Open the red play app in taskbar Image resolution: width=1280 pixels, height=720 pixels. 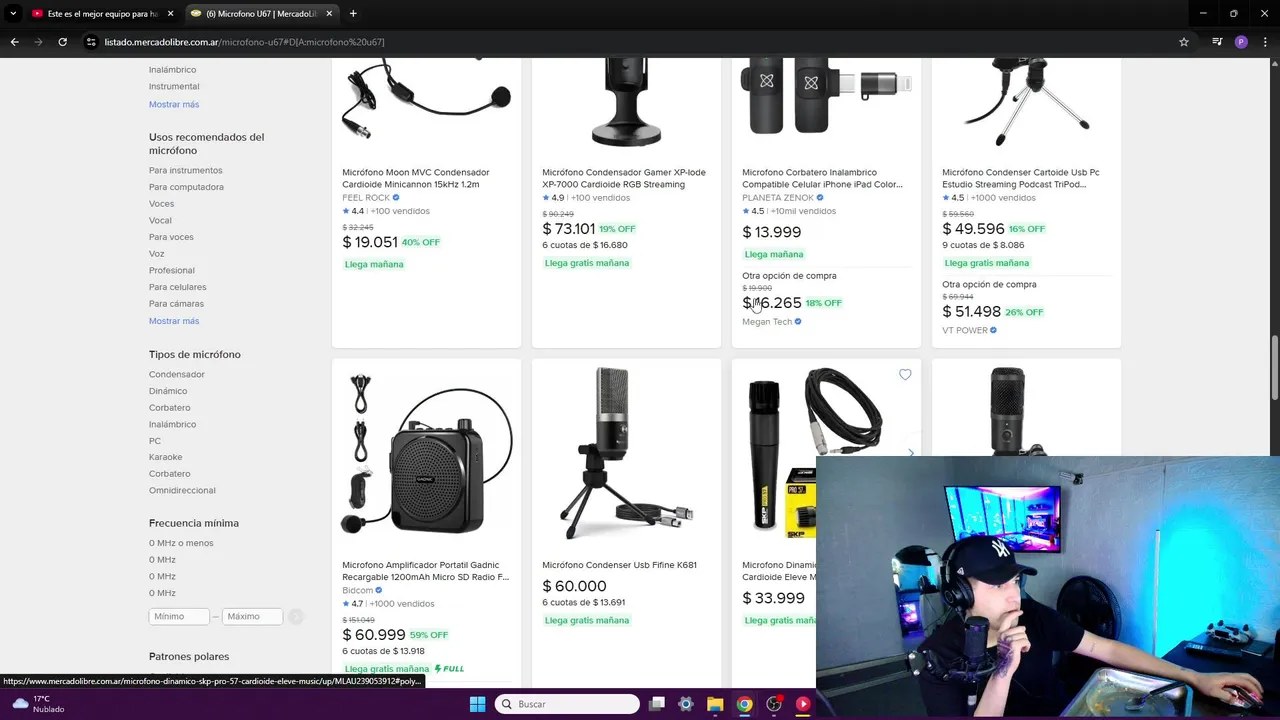click(802, 704)
